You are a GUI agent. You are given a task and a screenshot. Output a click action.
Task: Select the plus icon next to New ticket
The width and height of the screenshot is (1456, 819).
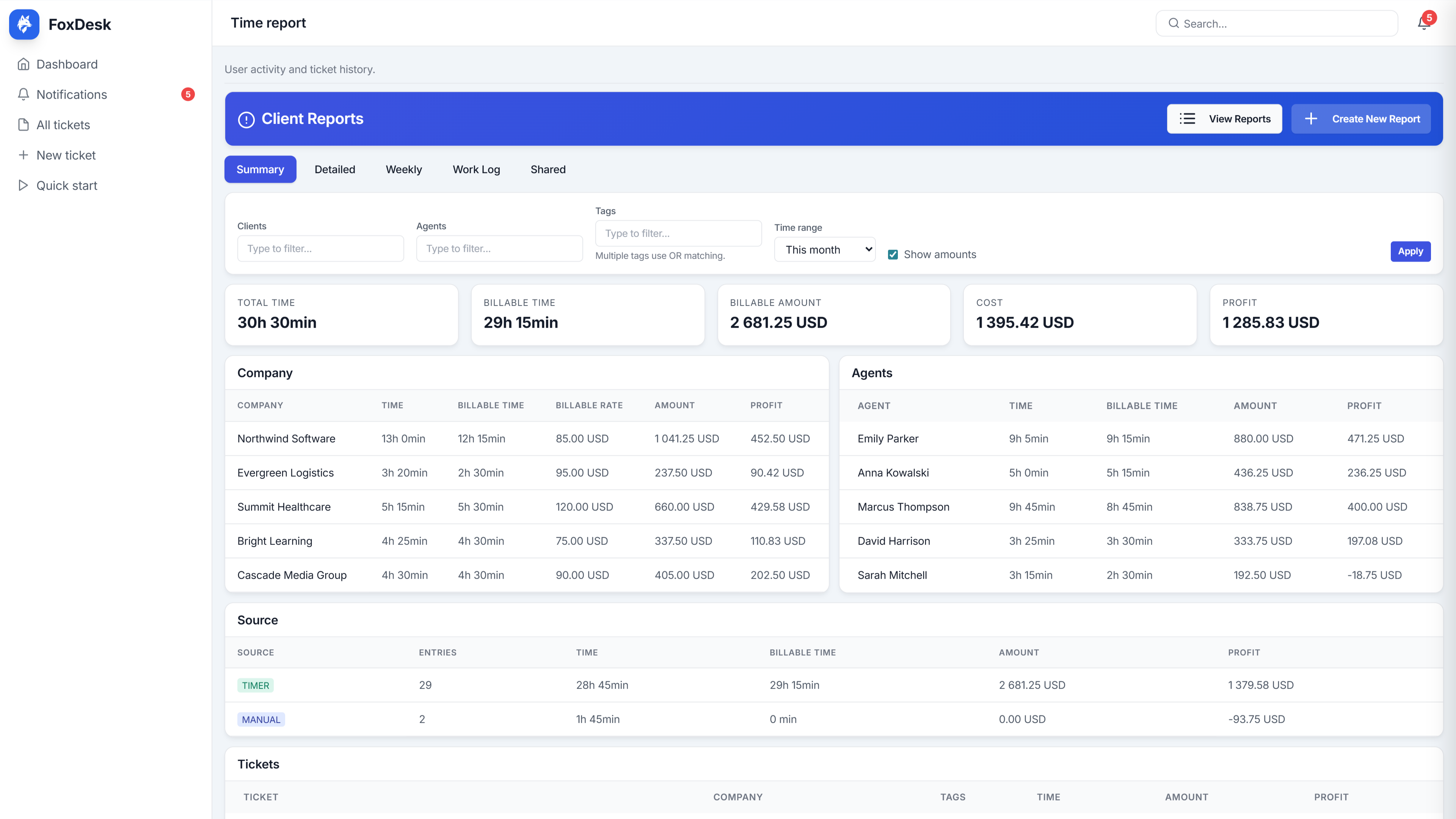pyautogui.click(x=23, y=155)
